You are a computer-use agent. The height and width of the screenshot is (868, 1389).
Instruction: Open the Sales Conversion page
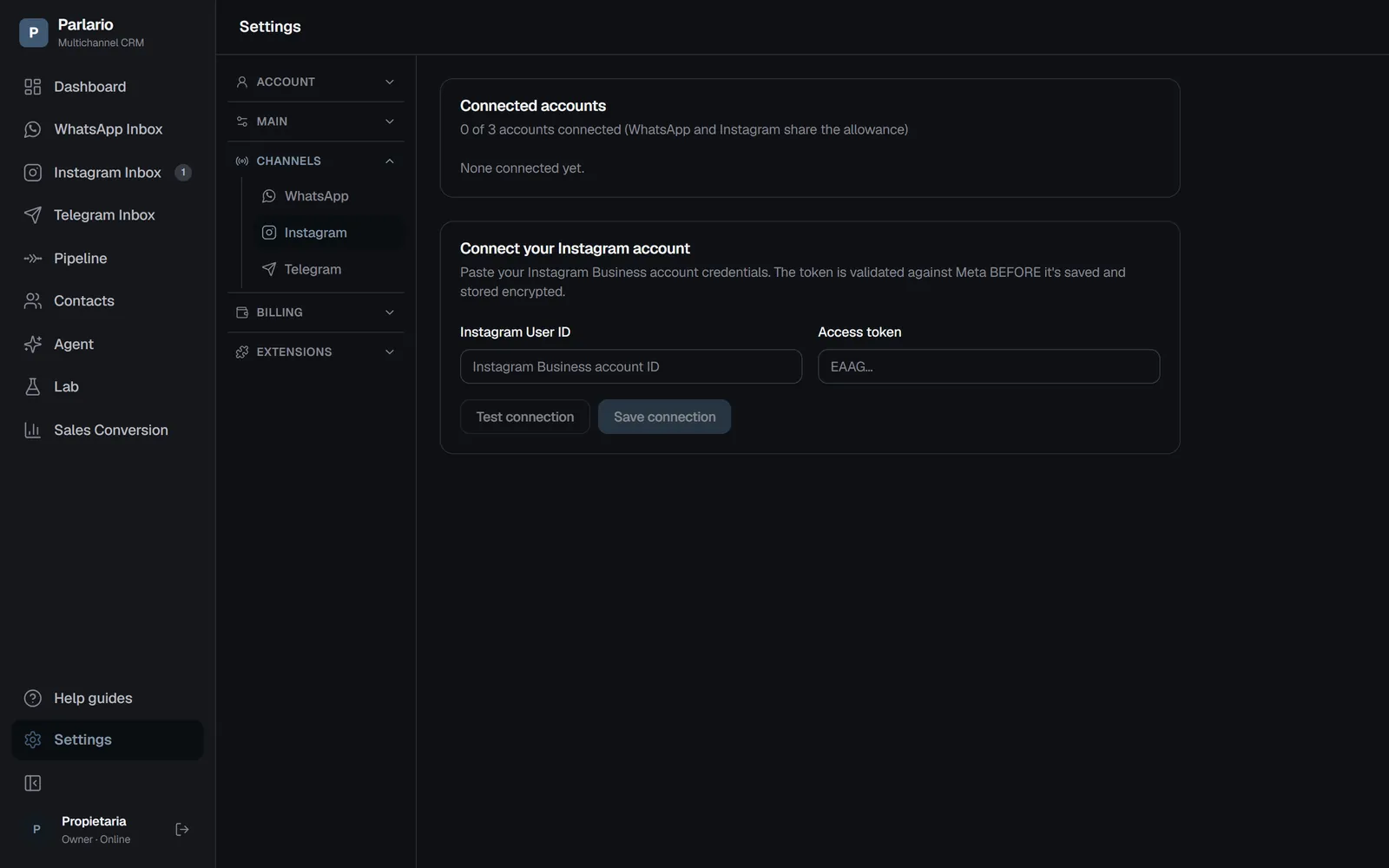tap(108, 431)
